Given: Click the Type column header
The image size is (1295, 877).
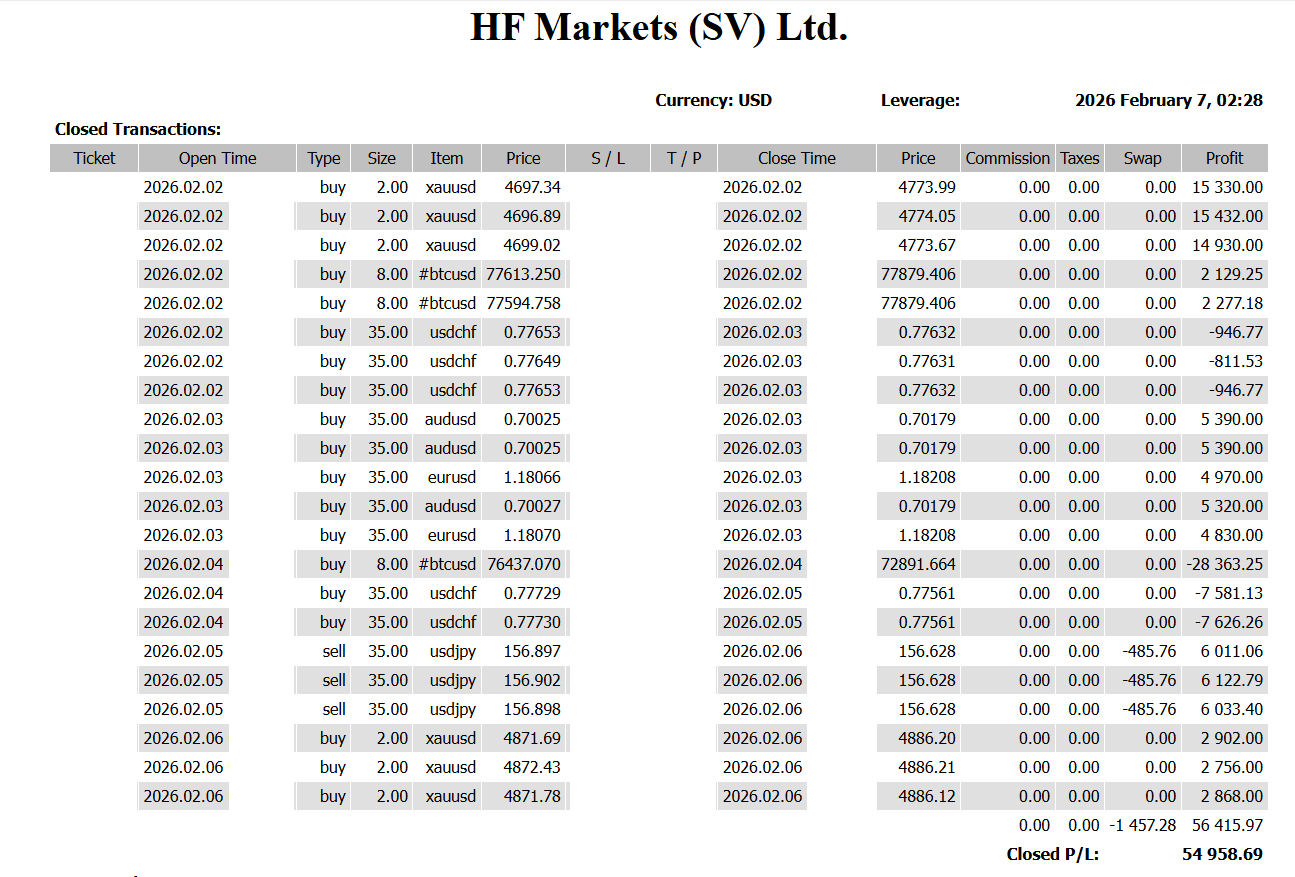Looking at the screenshot, I should click(323, 158).
